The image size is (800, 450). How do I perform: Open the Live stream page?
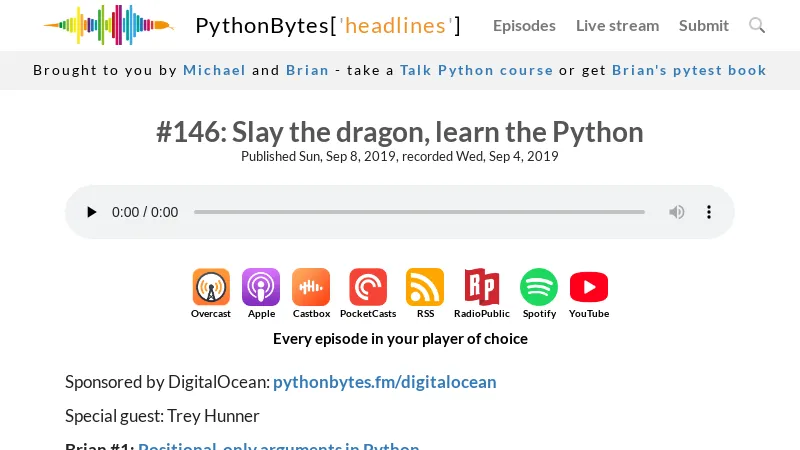click(617, 25)
